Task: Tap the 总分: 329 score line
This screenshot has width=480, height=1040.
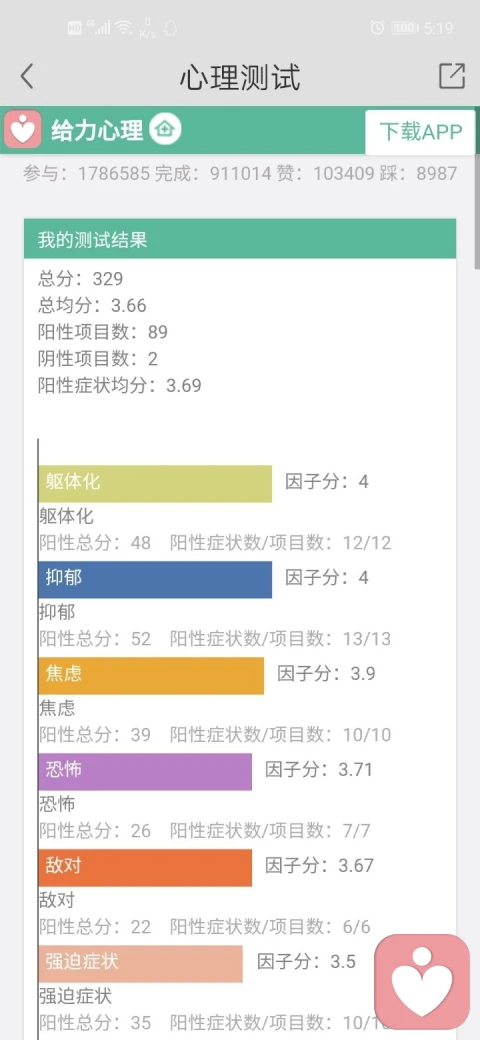Action: [80, 279]
